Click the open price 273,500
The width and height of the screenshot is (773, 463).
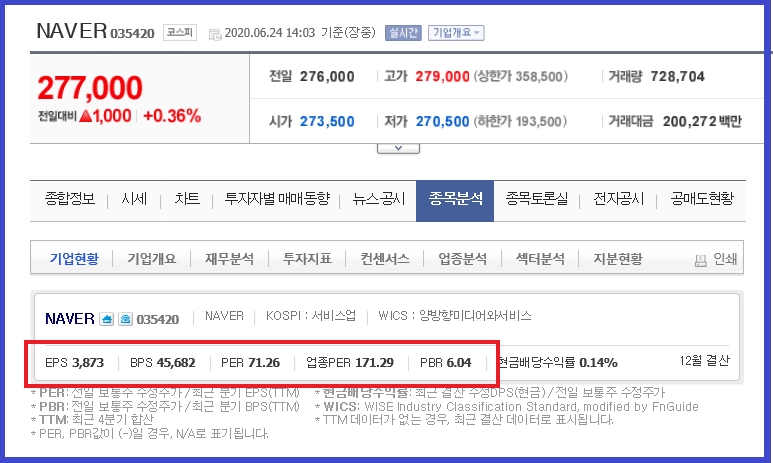coord(327,121)
